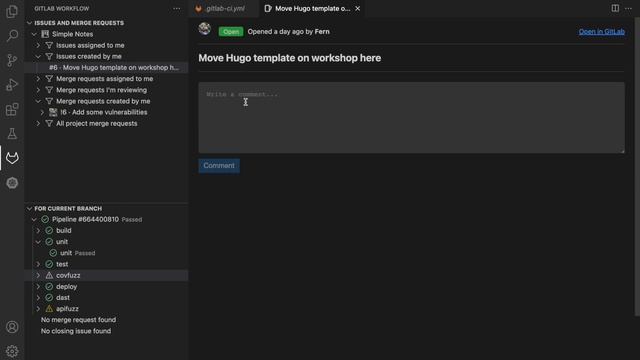Expand Merge requests I'm reviewing
Screen dimensions: 640x360
[x=38, y=90]
